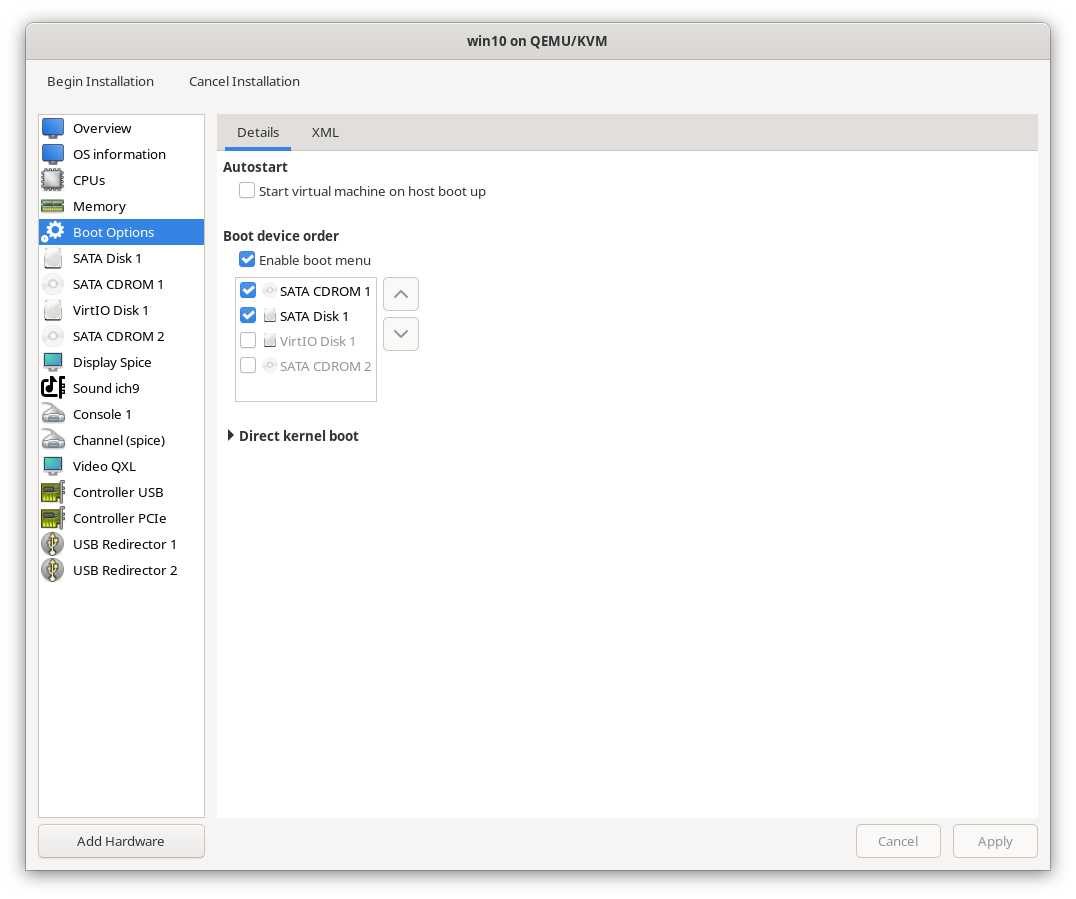Click the USB Redirector 2 icon
Viewport: 1076px width, 899px height.
pos(53,571)
